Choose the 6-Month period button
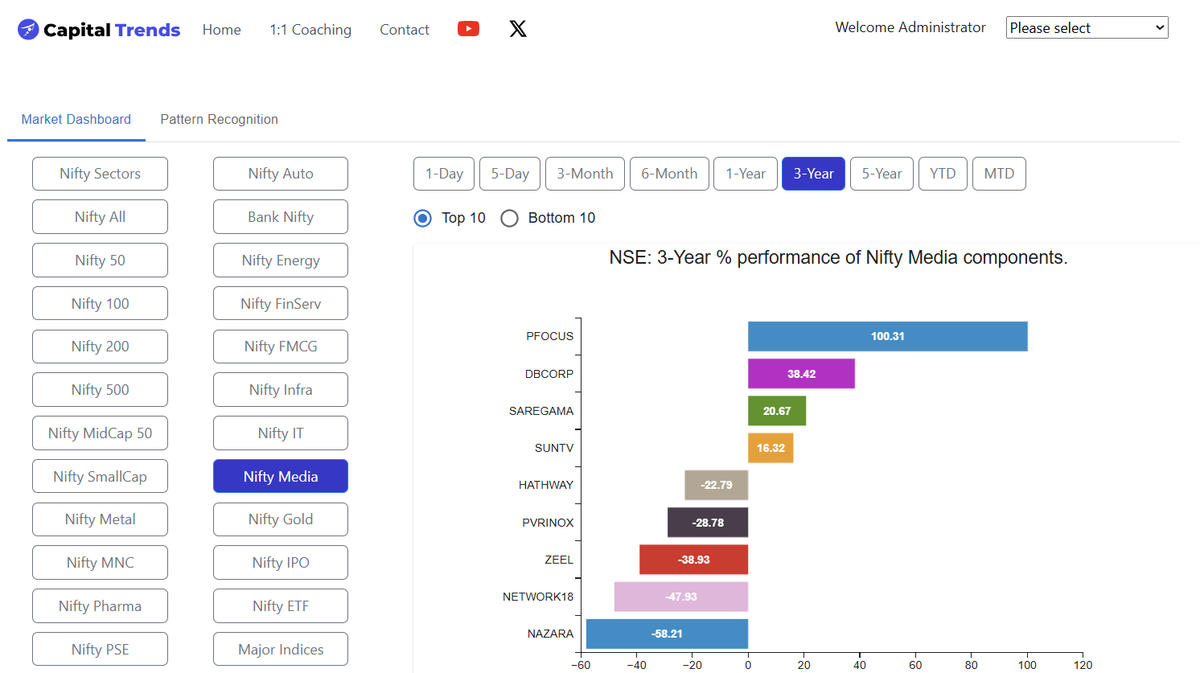 tap(669, 174)
